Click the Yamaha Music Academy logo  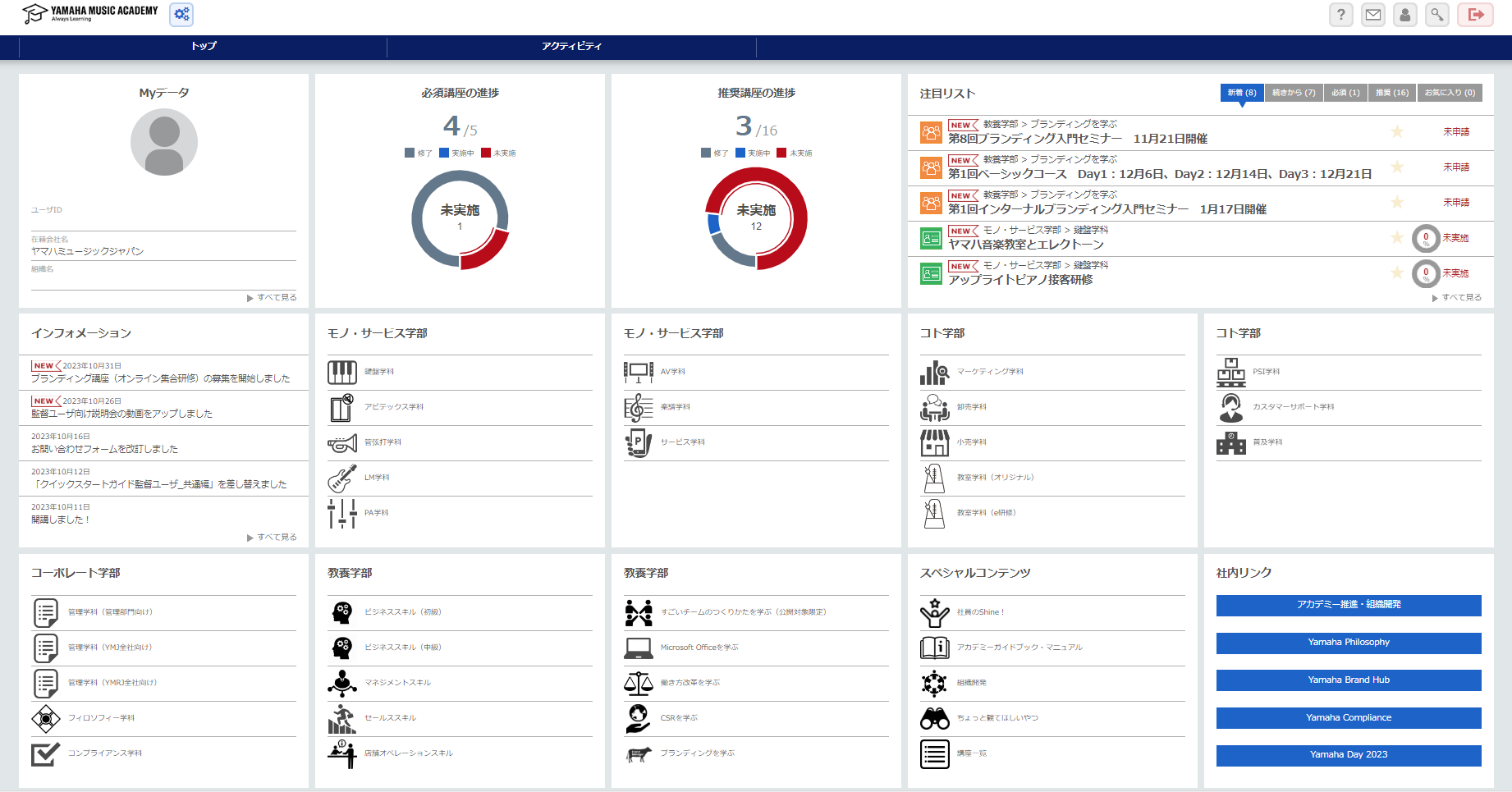[89, 13]
